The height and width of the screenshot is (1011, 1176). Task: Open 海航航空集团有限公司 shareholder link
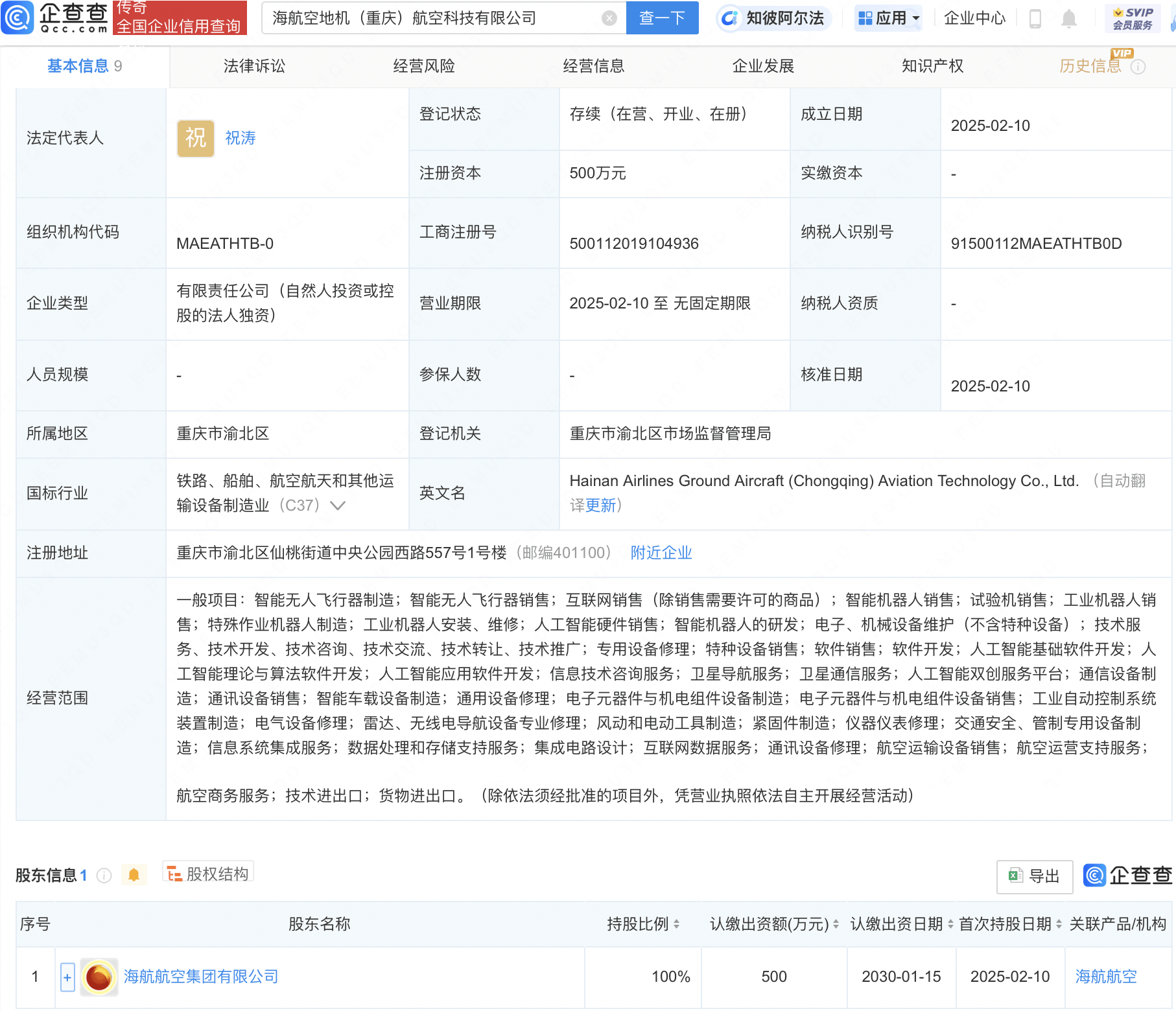pos(201,977)
